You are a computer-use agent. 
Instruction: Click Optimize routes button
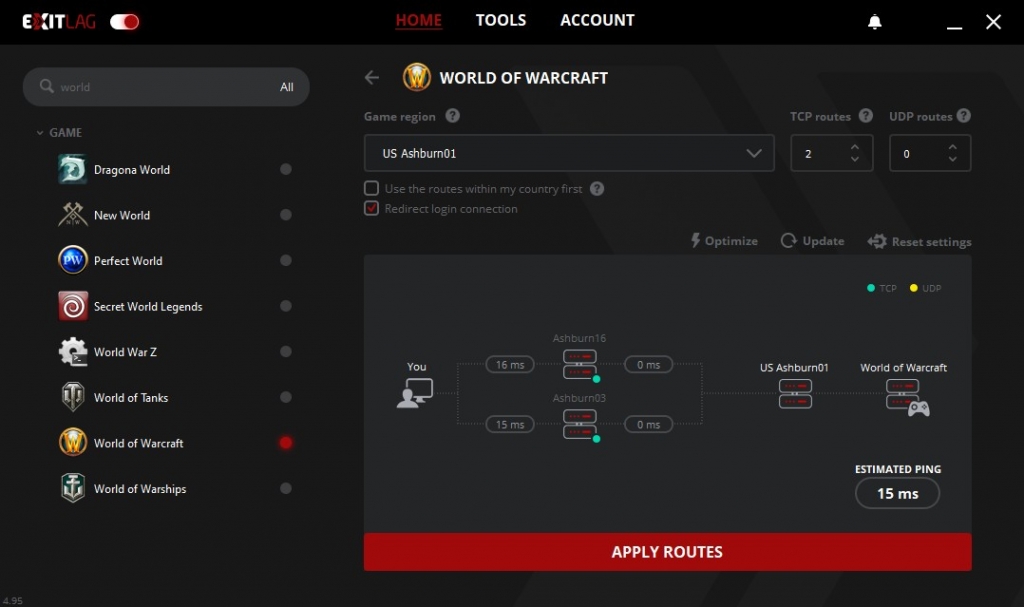click(x=724, y=241)
